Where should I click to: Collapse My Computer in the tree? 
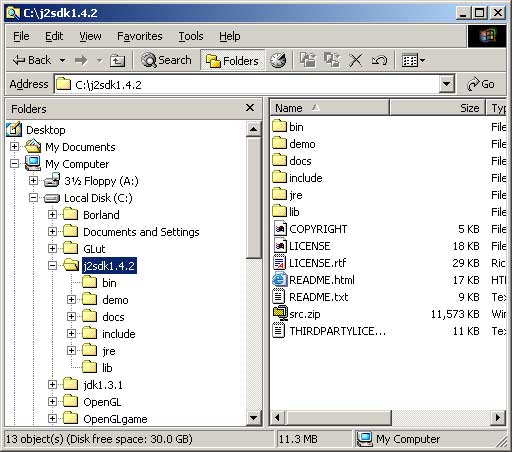pos(14,164)
